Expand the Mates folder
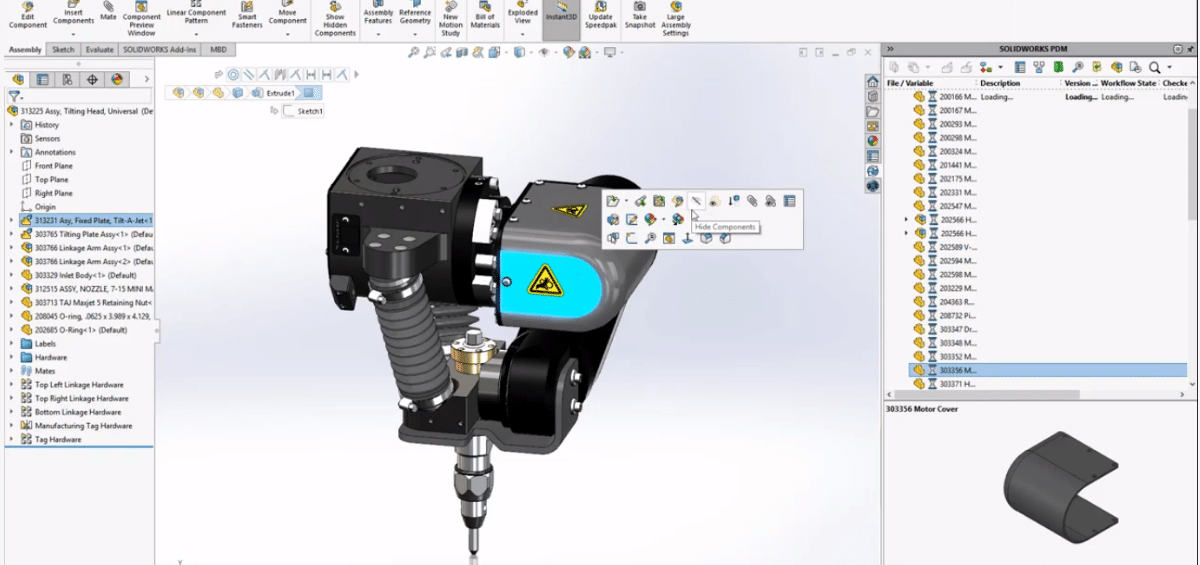 tap(12, 371)
